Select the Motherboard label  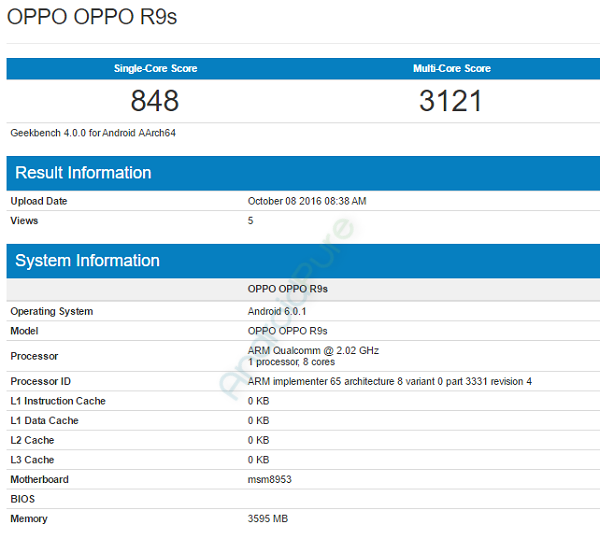click(x=39, y=479)
